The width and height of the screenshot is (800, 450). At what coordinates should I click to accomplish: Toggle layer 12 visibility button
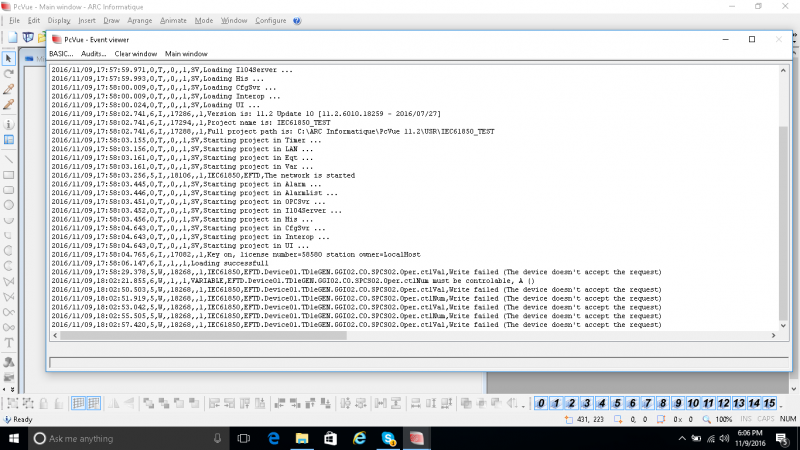pyautogui.click(x=723, y=403)
